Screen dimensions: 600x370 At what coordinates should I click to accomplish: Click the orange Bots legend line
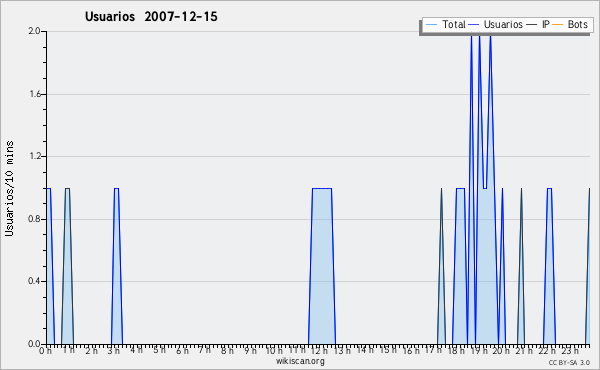point(558,25)
